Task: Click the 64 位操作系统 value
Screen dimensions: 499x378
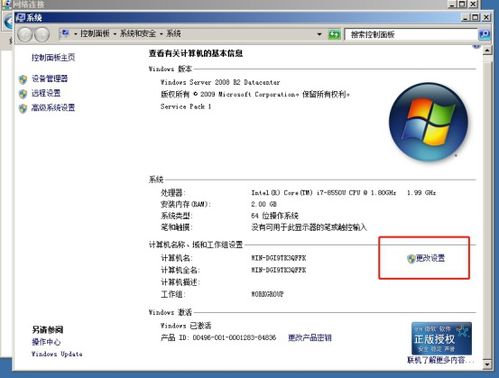Action: (275, 216)
